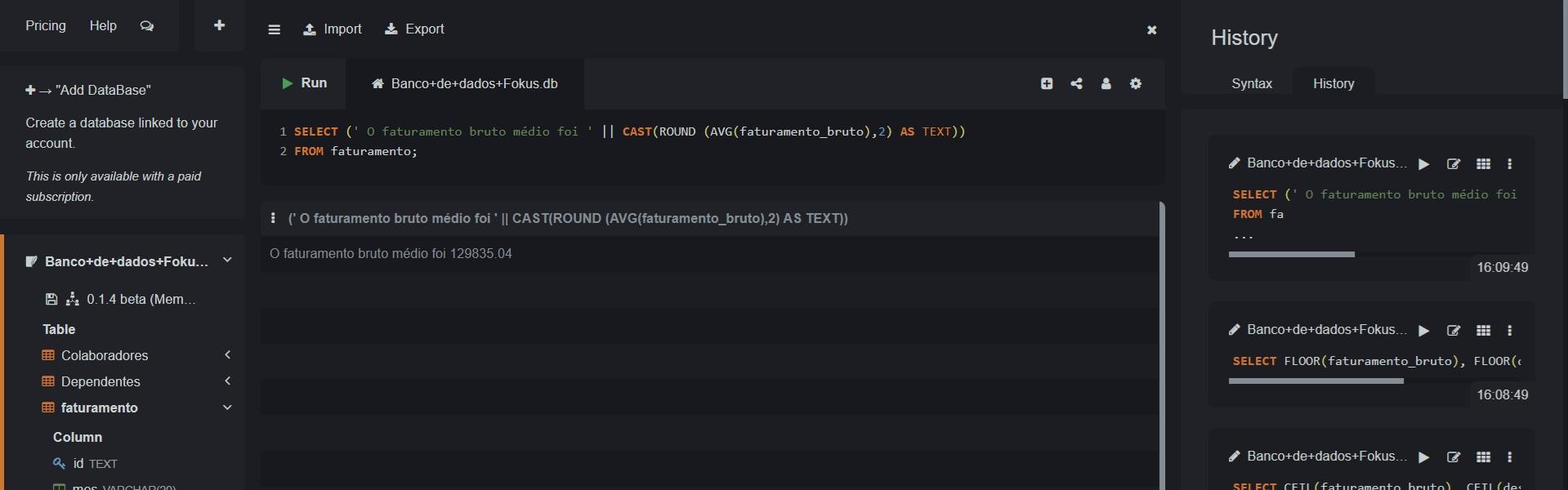Click the Run button
Image resolution: width=1568 pixels, height=490 pixels.
coord(304,83)
